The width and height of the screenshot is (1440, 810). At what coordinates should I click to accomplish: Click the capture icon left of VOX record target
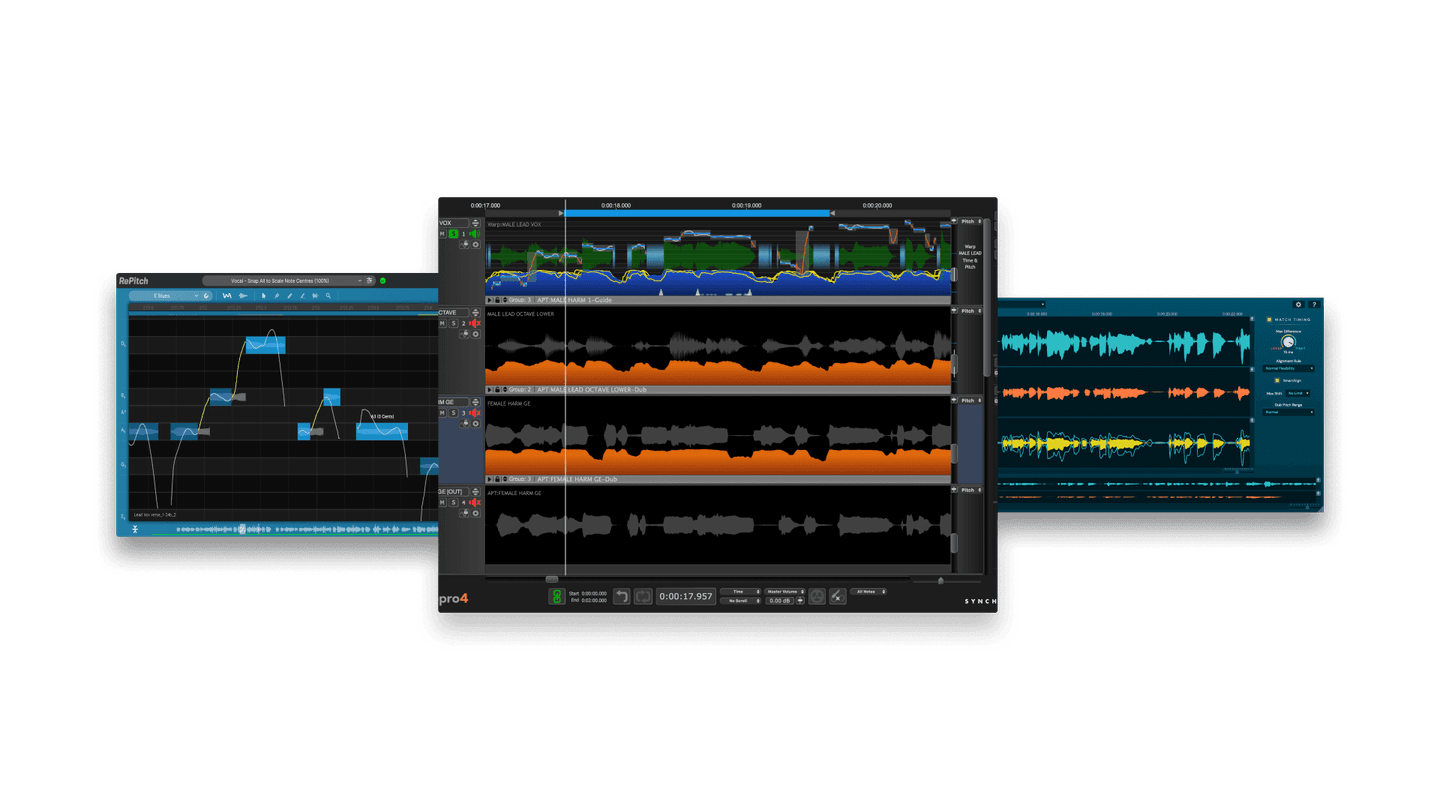pyautogui.click(x=465, y=244)
